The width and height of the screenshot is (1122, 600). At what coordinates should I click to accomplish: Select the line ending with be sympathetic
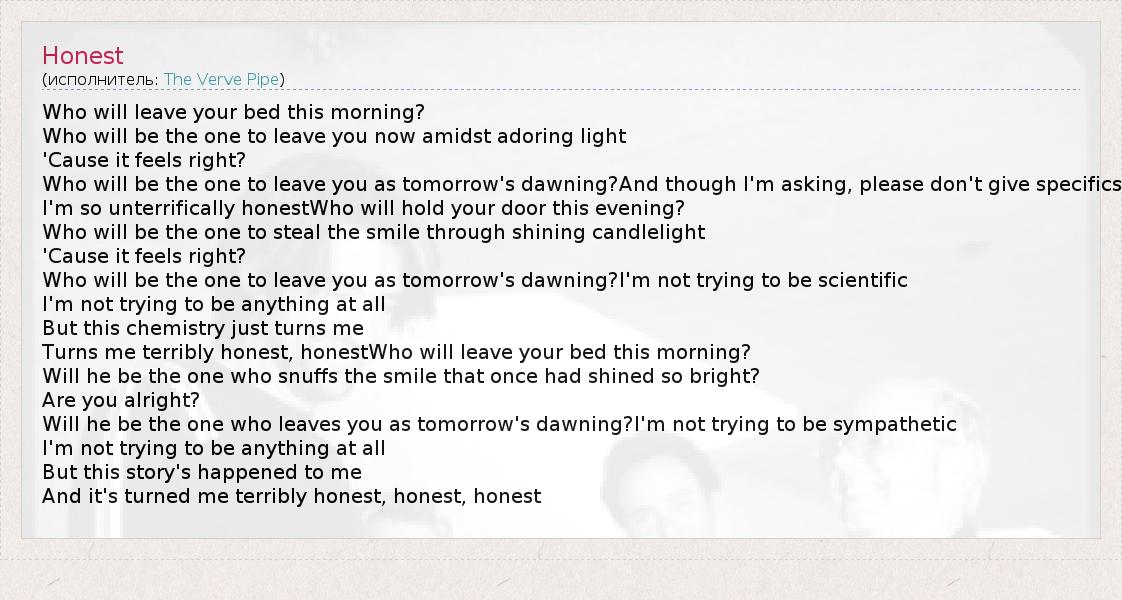coord(499,424)
